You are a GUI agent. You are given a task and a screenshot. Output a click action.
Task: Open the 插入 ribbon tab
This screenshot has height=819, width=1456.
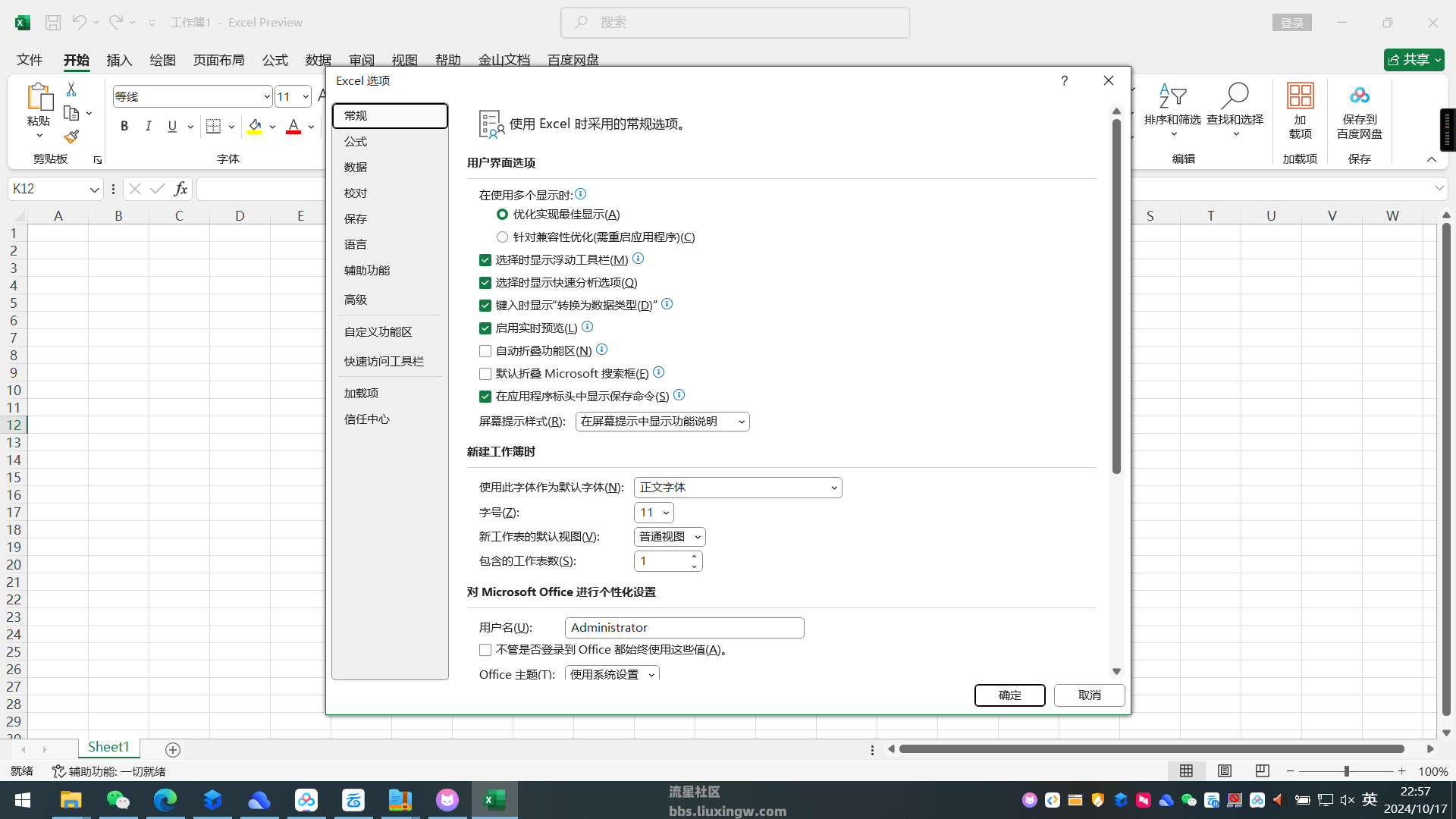pyautogui.click(x=119, y=60)
